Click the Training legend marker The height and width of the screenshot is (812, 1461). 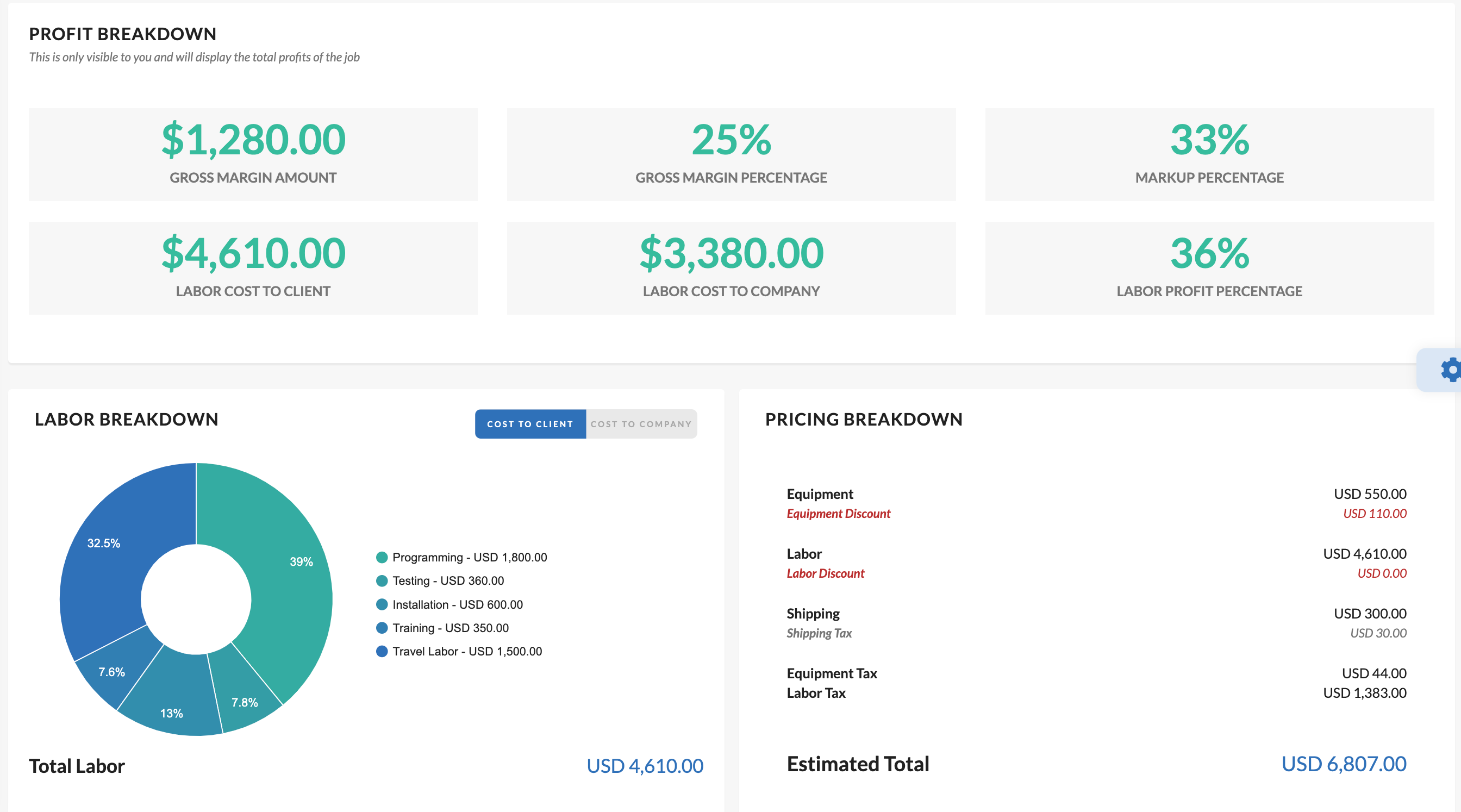[x=382, y=628]
